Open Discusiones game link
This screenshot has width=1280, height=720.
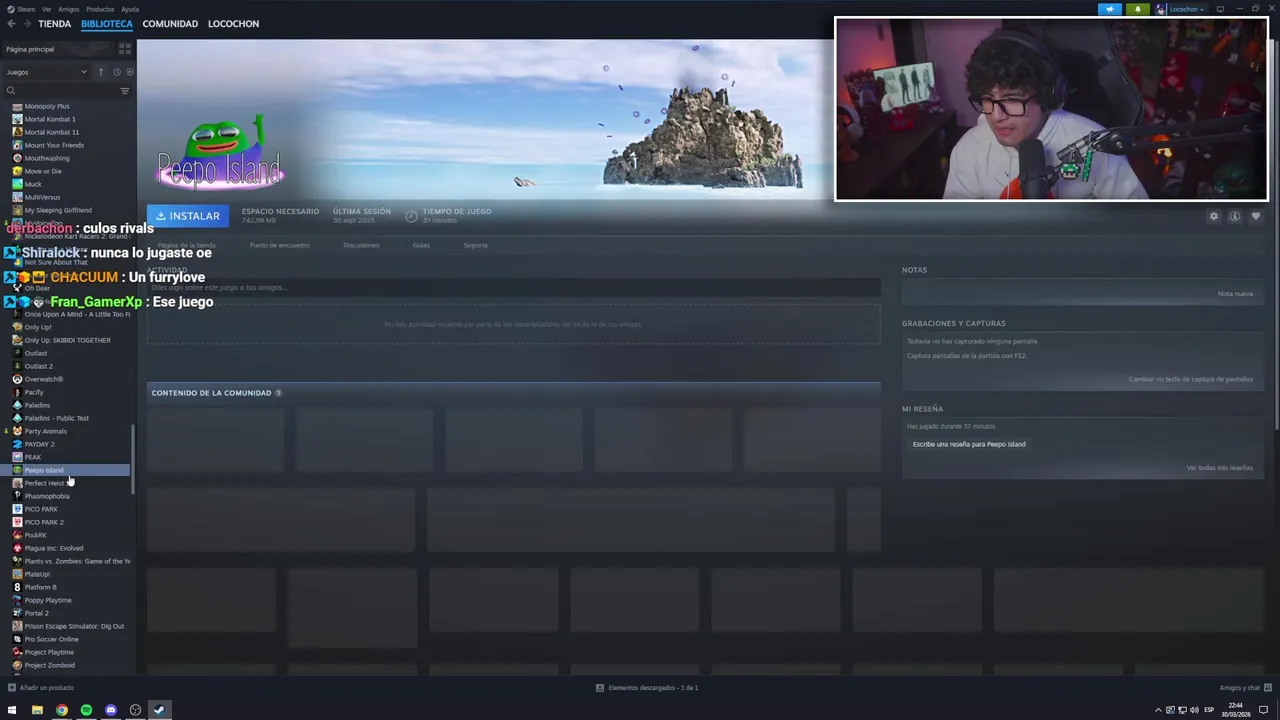coord(361,245)
